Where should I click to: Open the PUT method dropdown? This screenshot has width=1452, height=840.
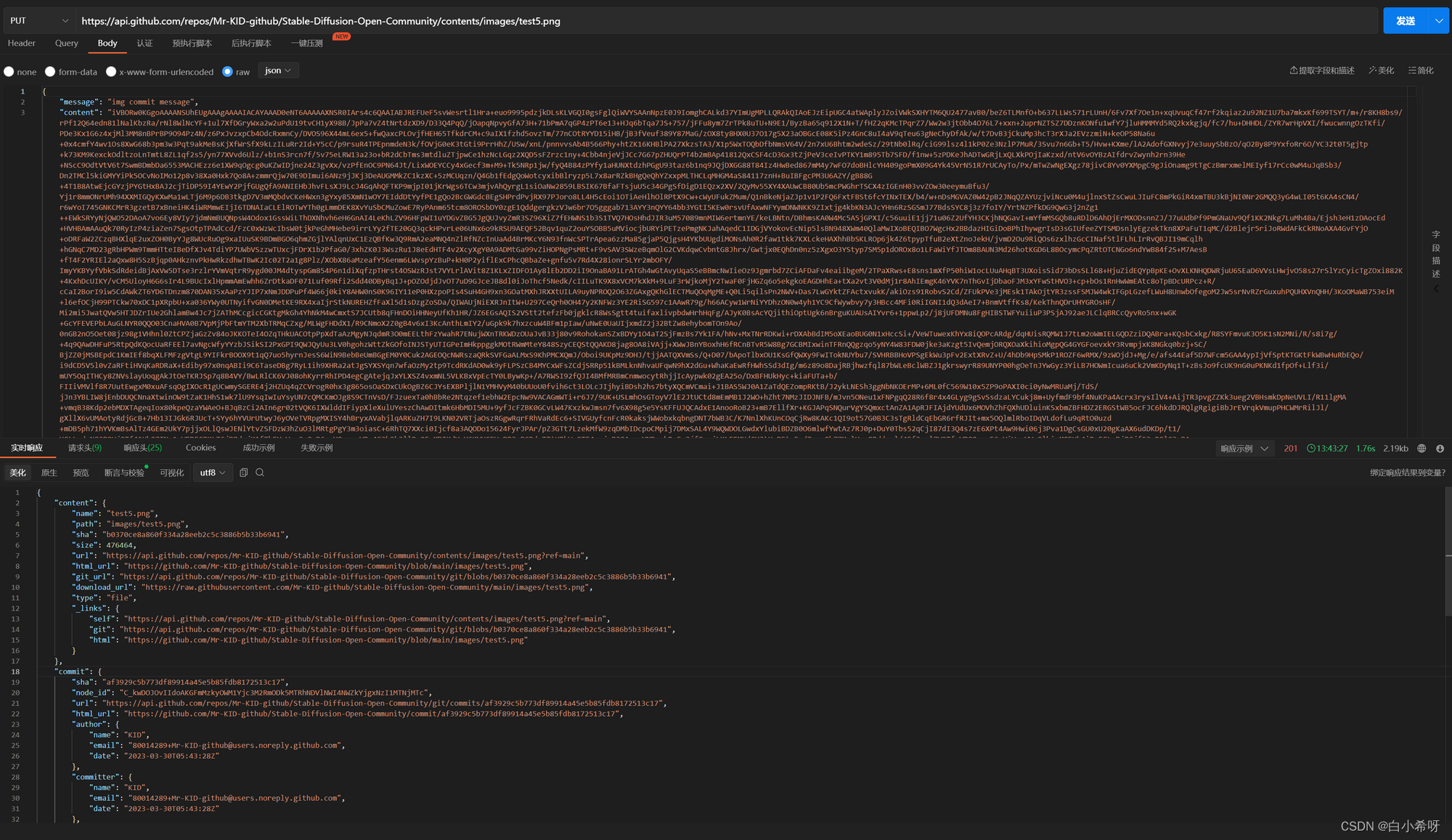(x=38, y=21)
